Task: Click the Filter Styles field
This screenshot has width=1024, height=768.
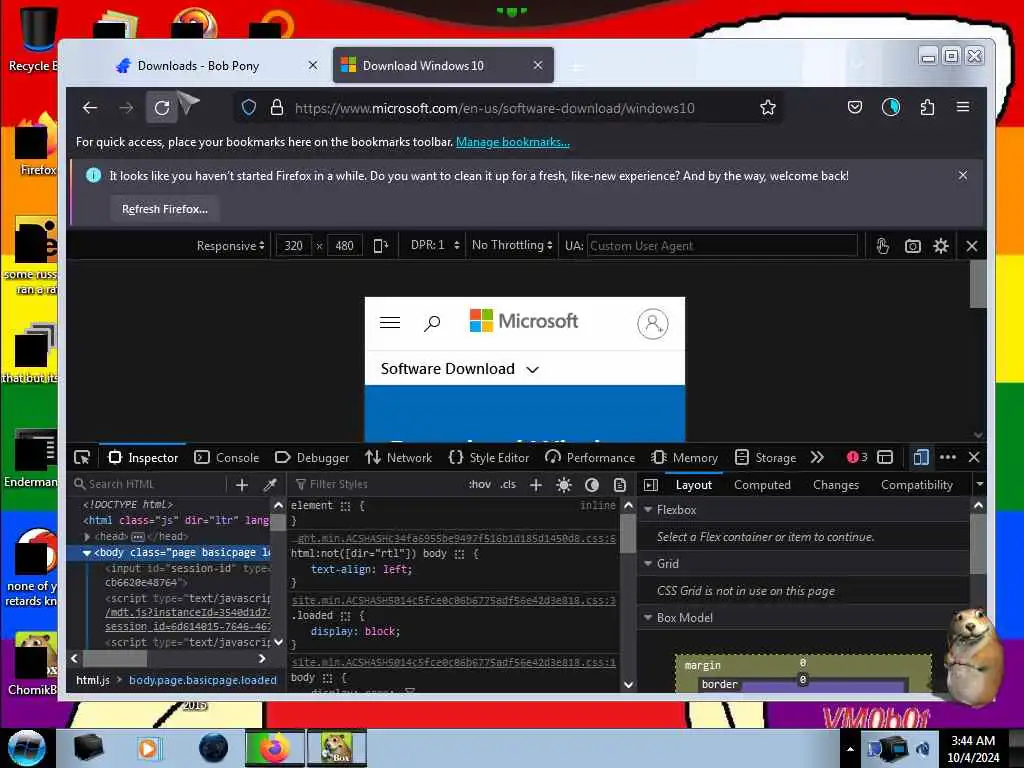Action: tap(376, 484)
